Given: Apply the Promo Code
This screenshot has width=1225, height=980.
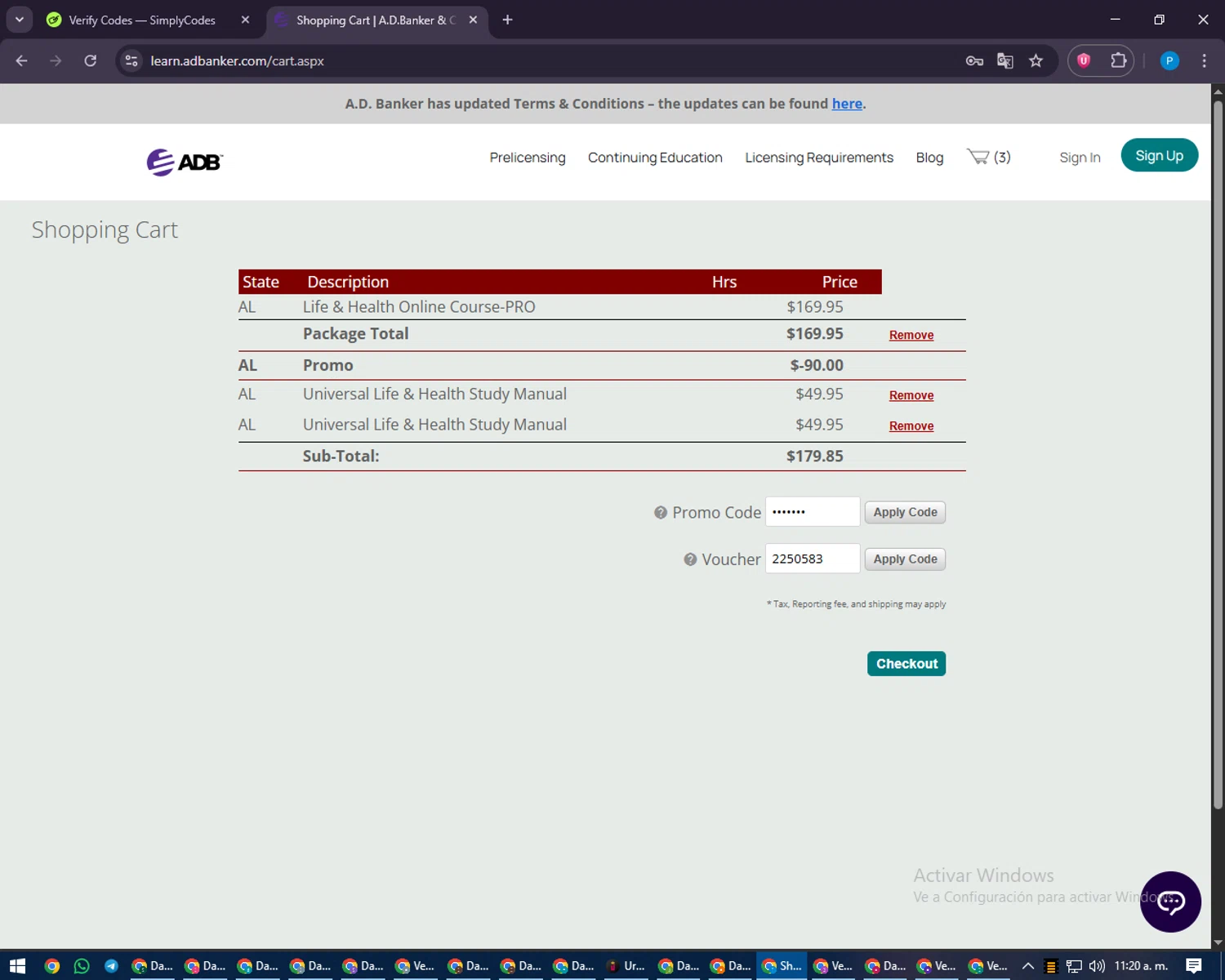Looking at the screenshot, I should 905,512.
